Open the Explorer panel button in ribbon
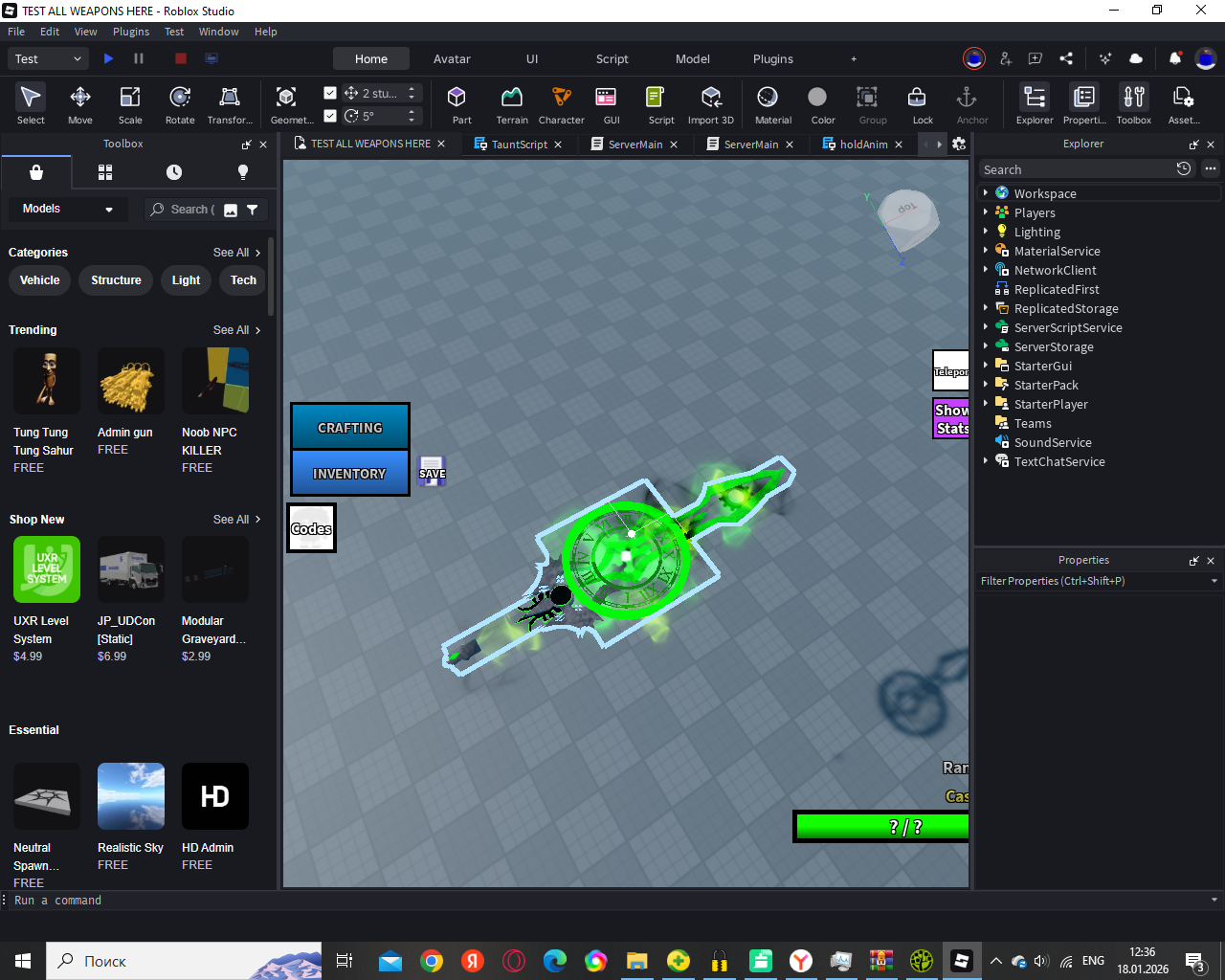Image resolution: width=1225 pixels, height=980 pixels. click(1035, 103)
